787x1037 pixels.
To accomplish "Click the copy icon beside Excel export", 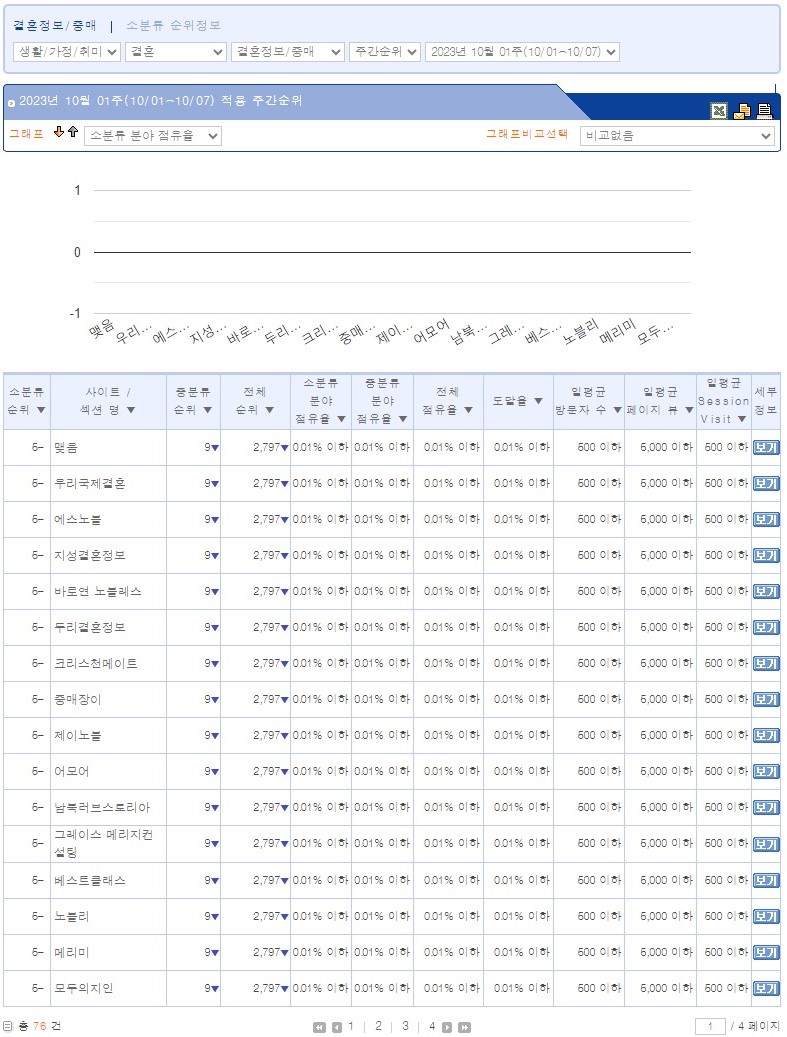I will [742, 111].
